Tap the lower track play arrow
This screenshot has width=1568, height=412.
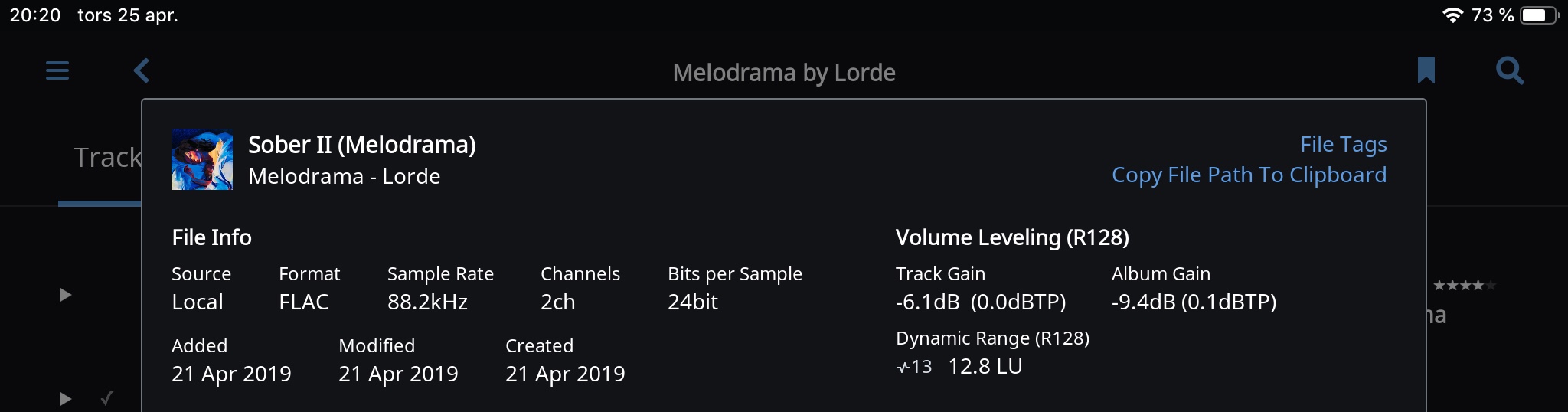point(66,399)
